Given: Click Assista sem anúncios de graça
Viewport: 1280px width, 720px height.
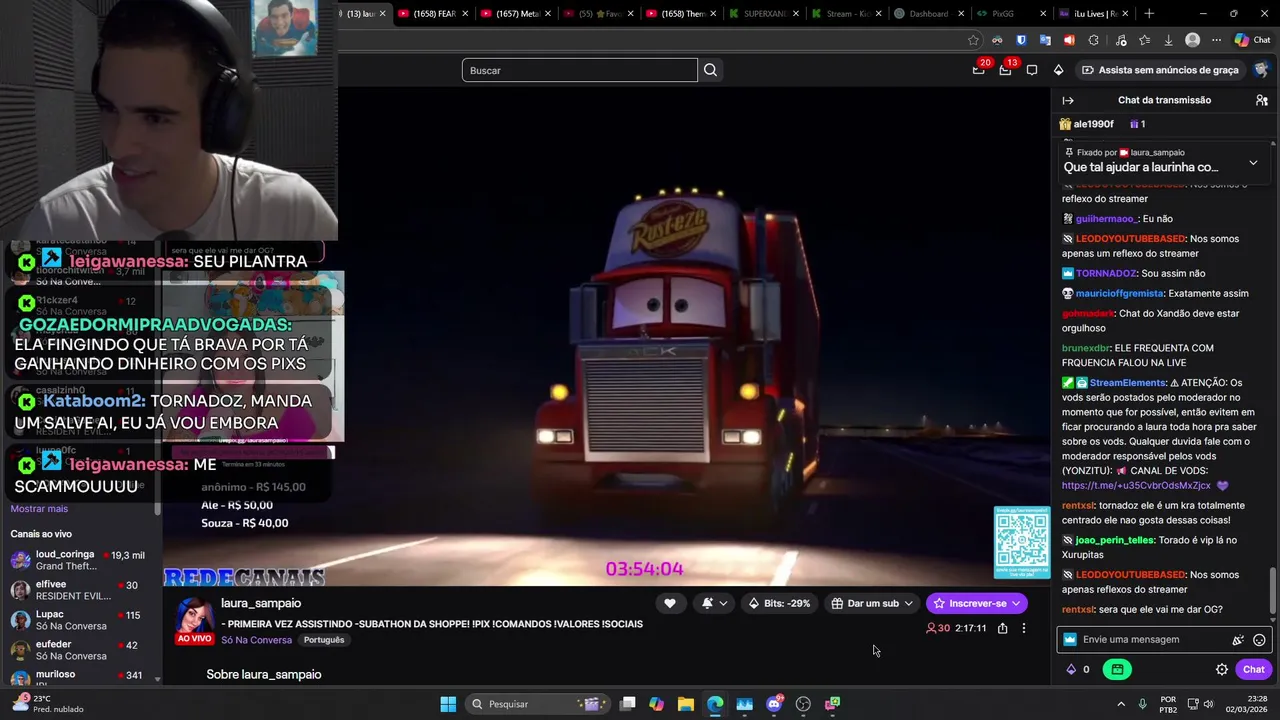Looking at the screenshot, I should tap(1160, 70).
